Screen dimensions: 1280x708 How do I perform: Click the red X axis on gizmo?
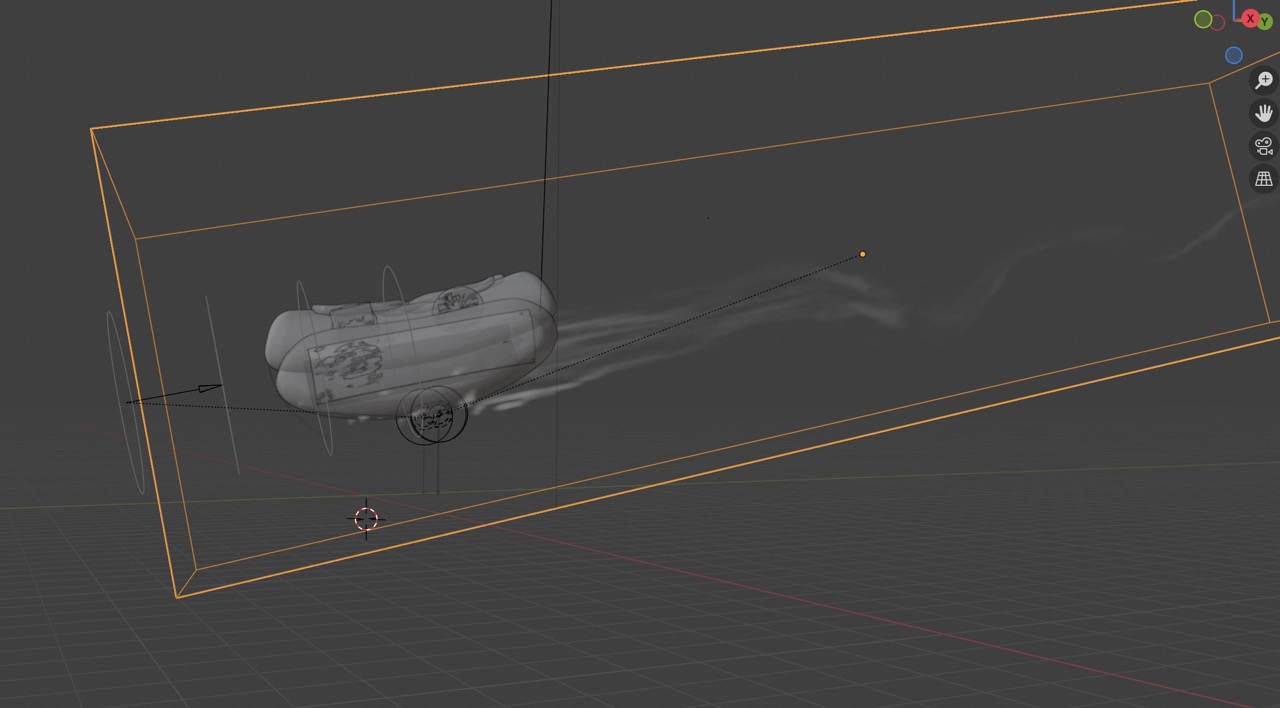coord(1250,19)
